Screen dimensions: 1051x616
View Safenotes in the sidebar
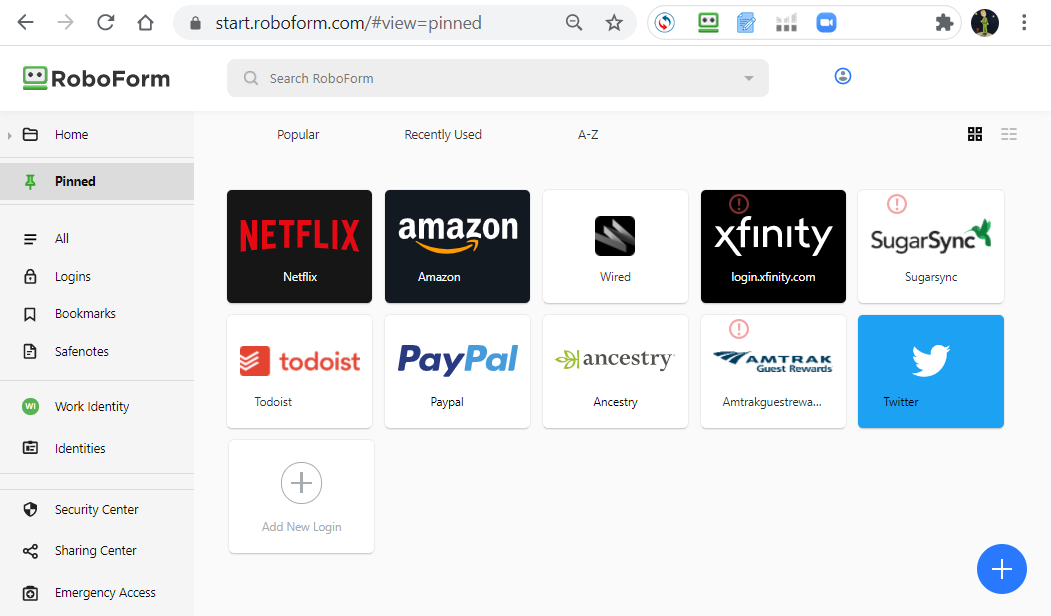click(x=79, y=350)
